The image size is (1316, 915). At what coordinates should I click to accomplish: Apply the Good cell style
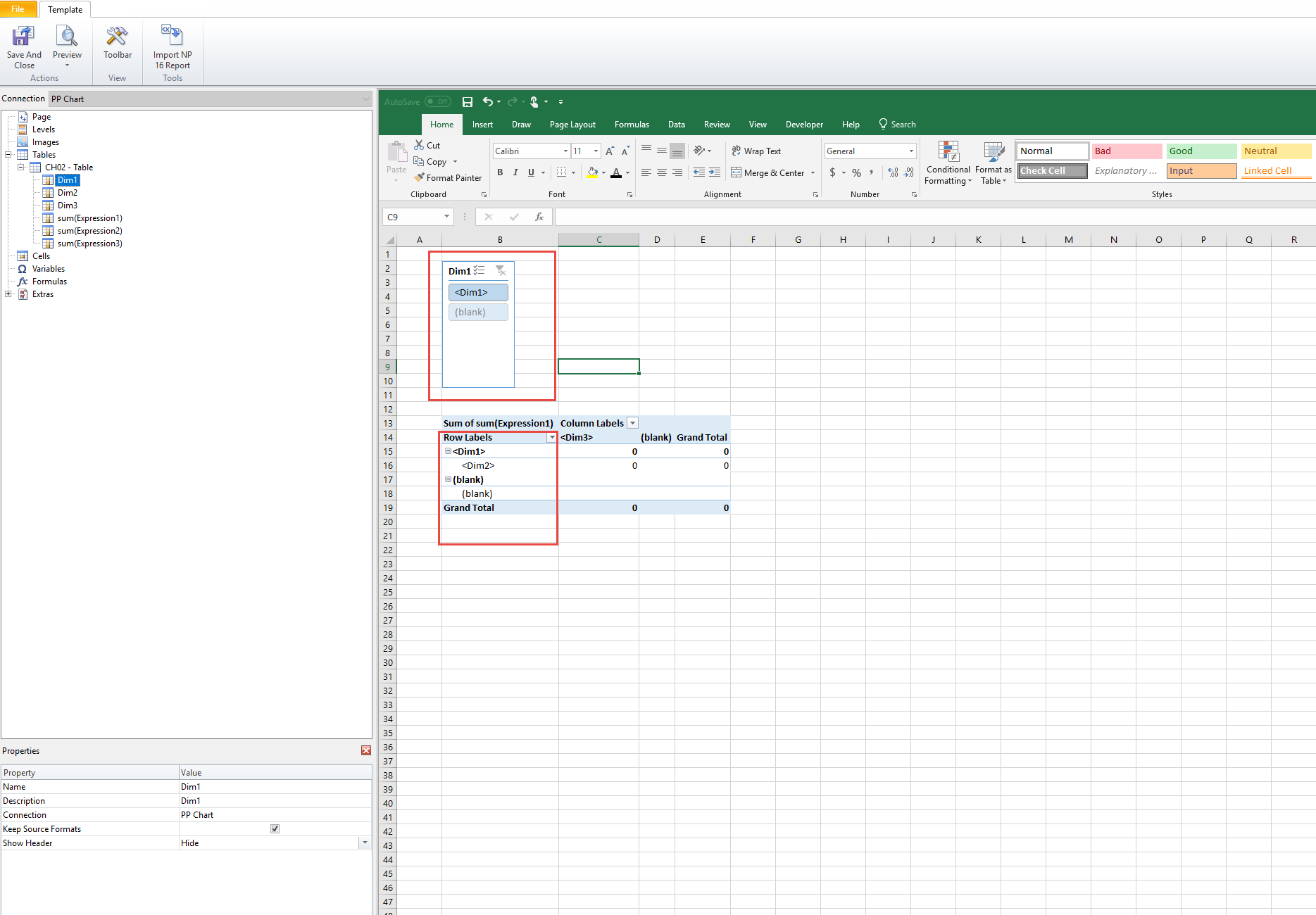1201,151
